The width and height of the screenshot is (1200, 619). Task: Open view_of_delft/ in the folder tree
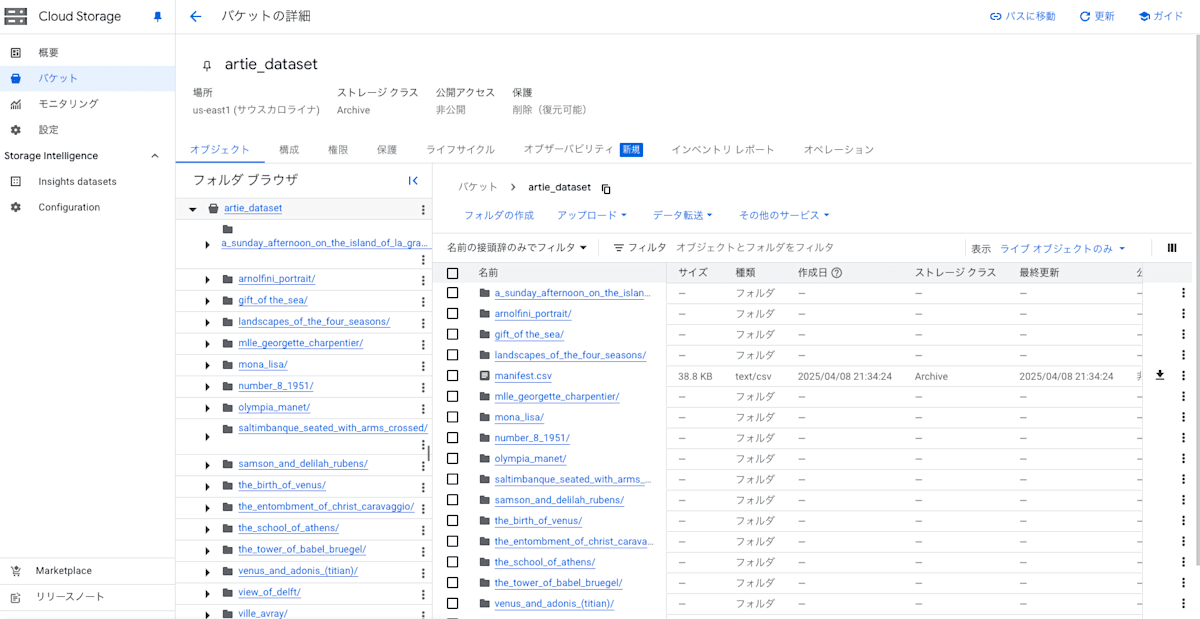pos(269,592)
